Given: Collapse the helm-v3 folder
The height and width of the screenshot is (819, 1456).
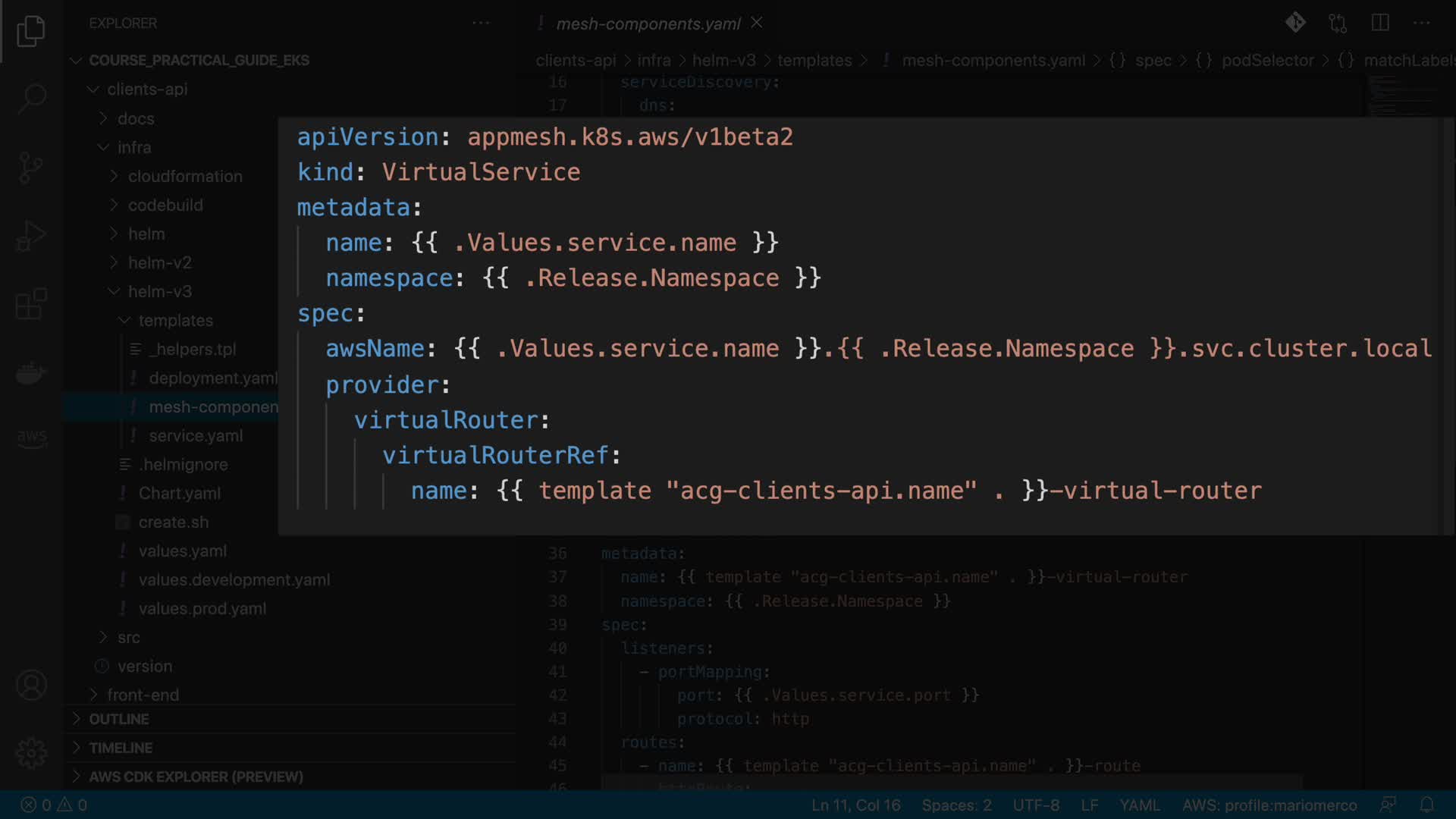Looking at the screenshot, I should click(159, 291).
